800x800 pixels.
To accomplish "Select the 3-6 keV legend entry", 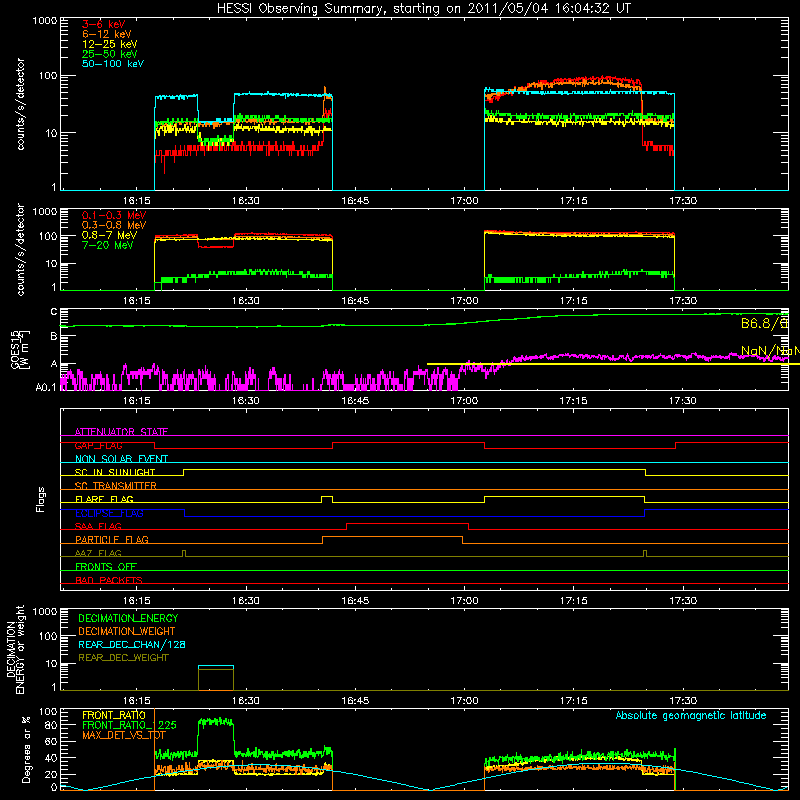I will (103, 24).
